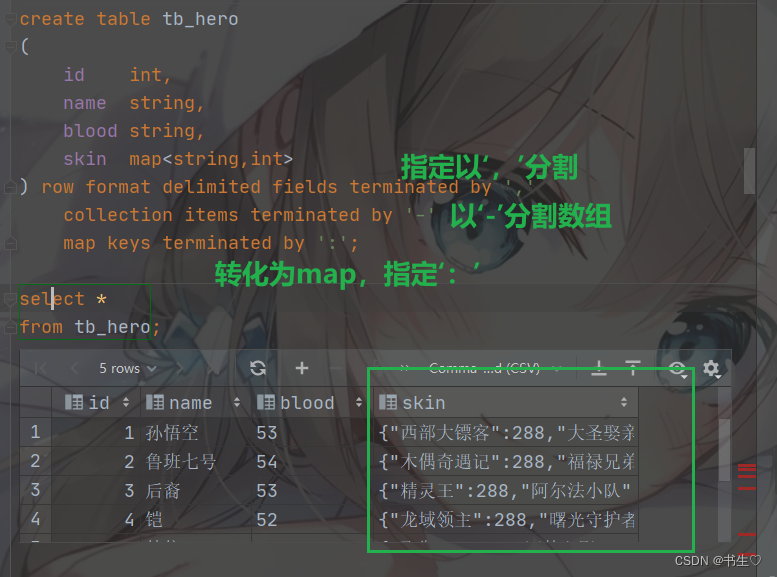Click skin cell starting with 精灵王
Image resolution: width=777 pixels, height=577 pixels.
pos(506,491)
